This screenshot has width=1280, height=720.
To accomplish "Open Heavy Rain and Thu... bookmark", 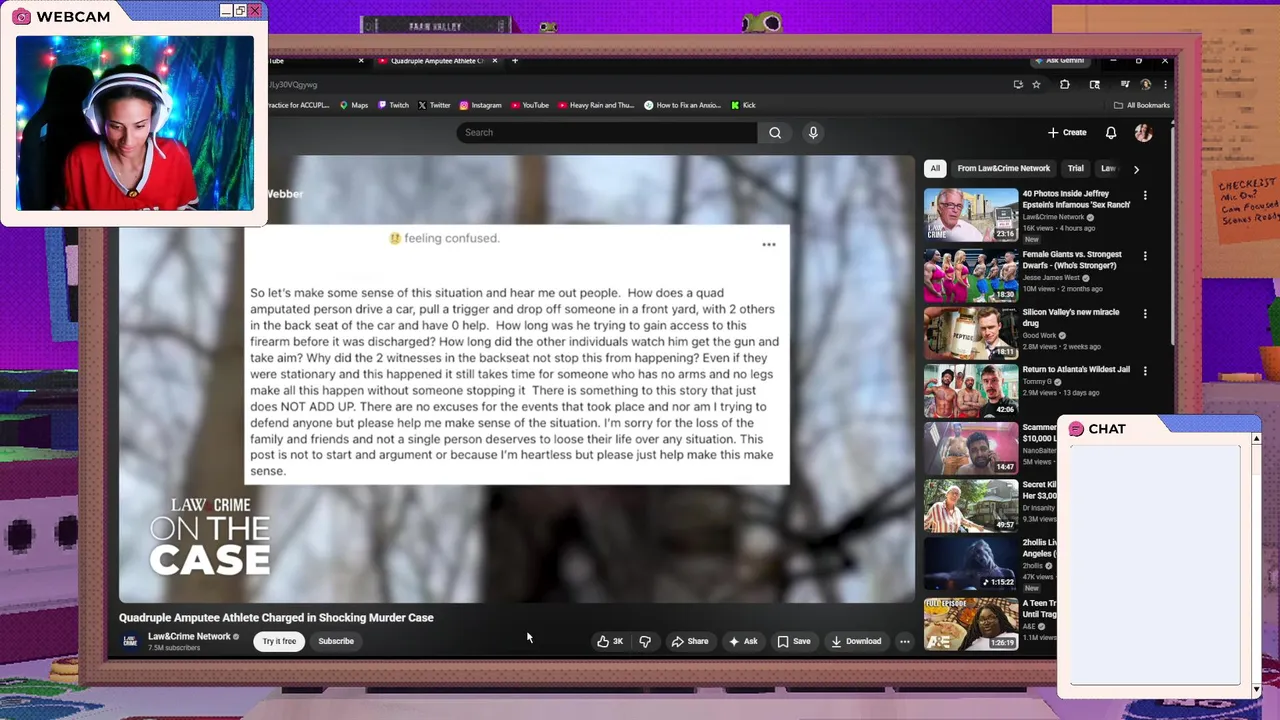I will tap(596, 105).
